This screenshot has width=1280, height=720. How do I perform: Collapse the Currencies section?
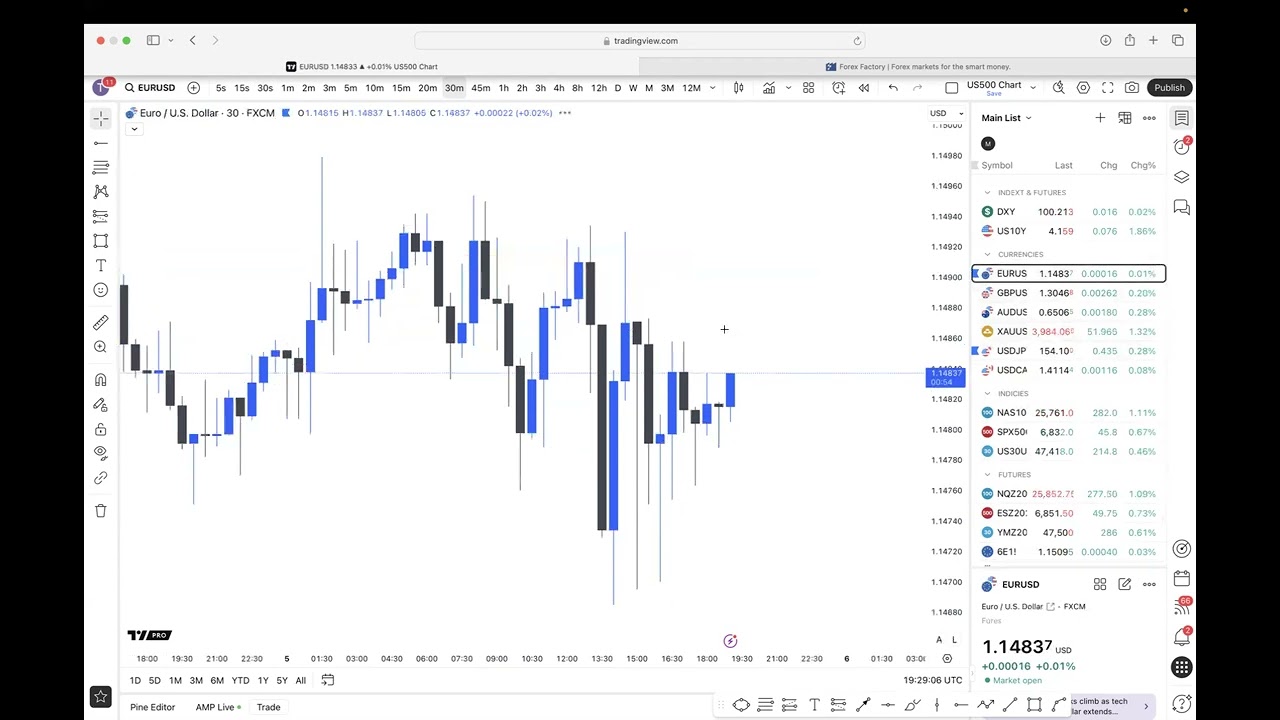click(x=987, y=255)
